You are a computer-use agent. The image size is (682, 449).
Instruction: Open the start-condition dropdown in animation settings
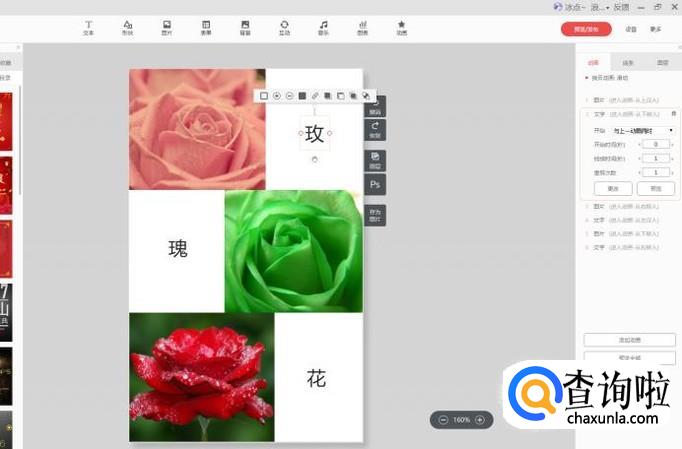click(x=643, y=131)
